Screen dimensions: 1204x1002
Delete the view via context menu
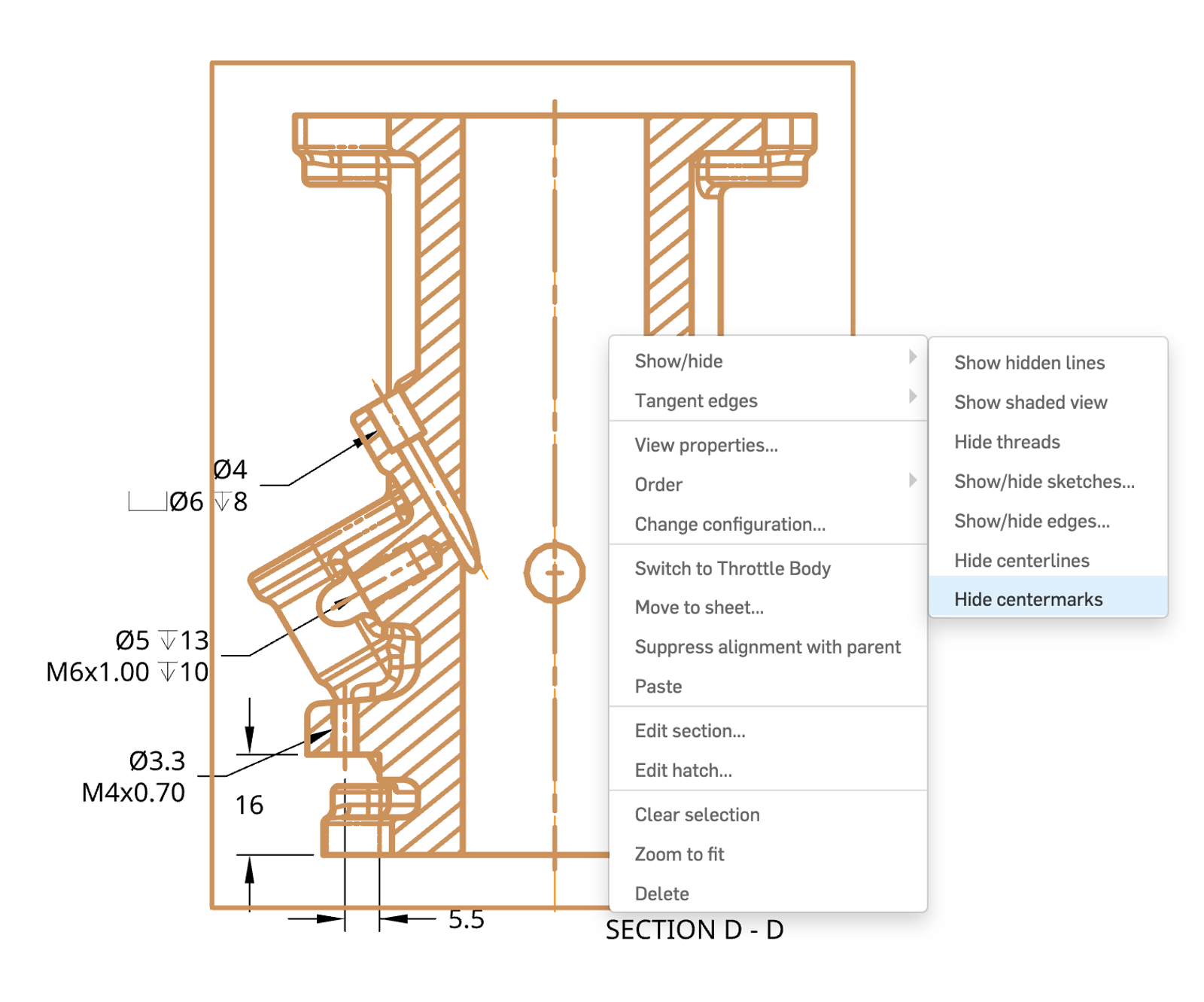coord(661,894)
